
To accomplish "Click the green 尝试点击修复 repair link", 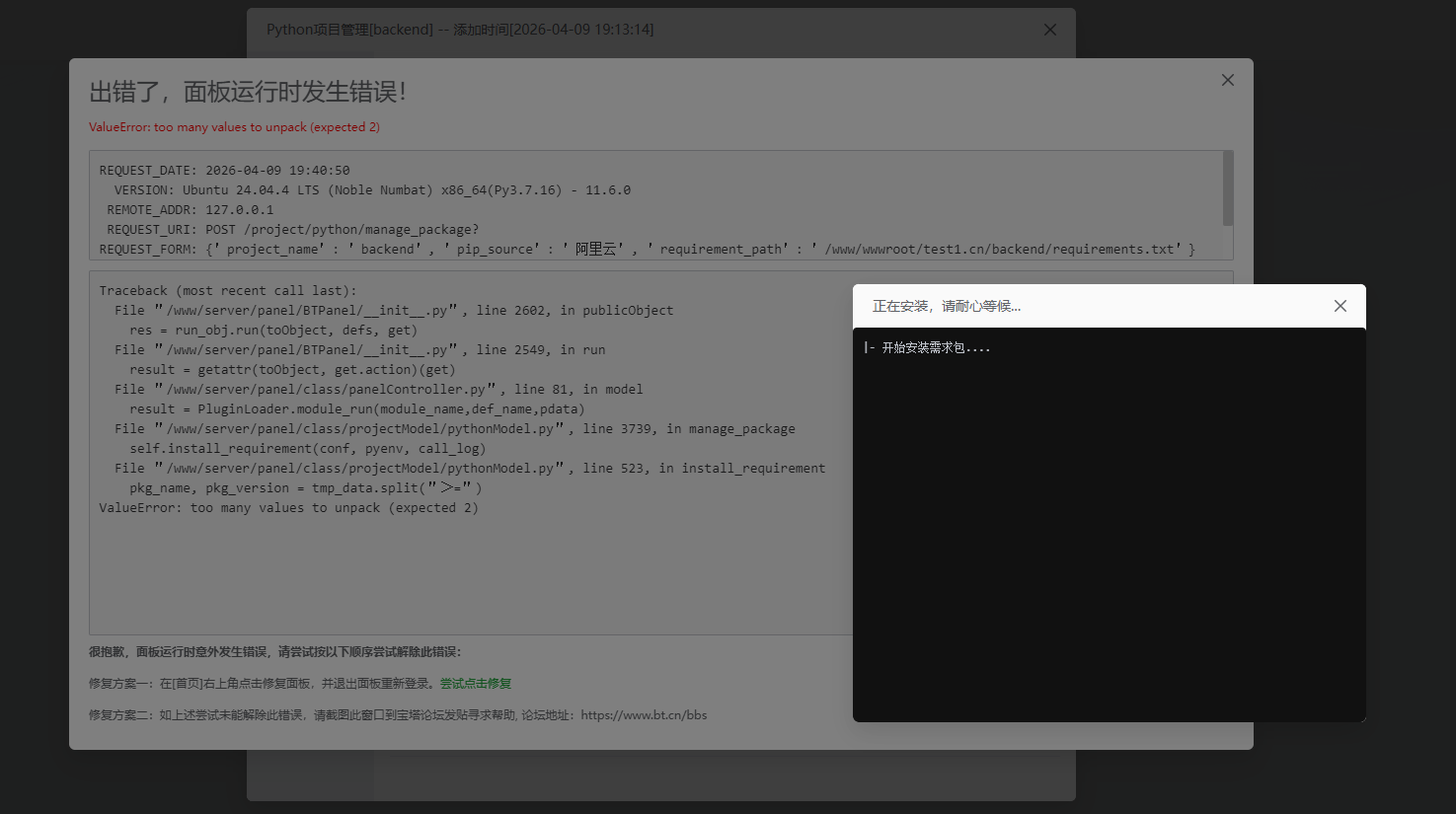I will [x=477, y=683].
